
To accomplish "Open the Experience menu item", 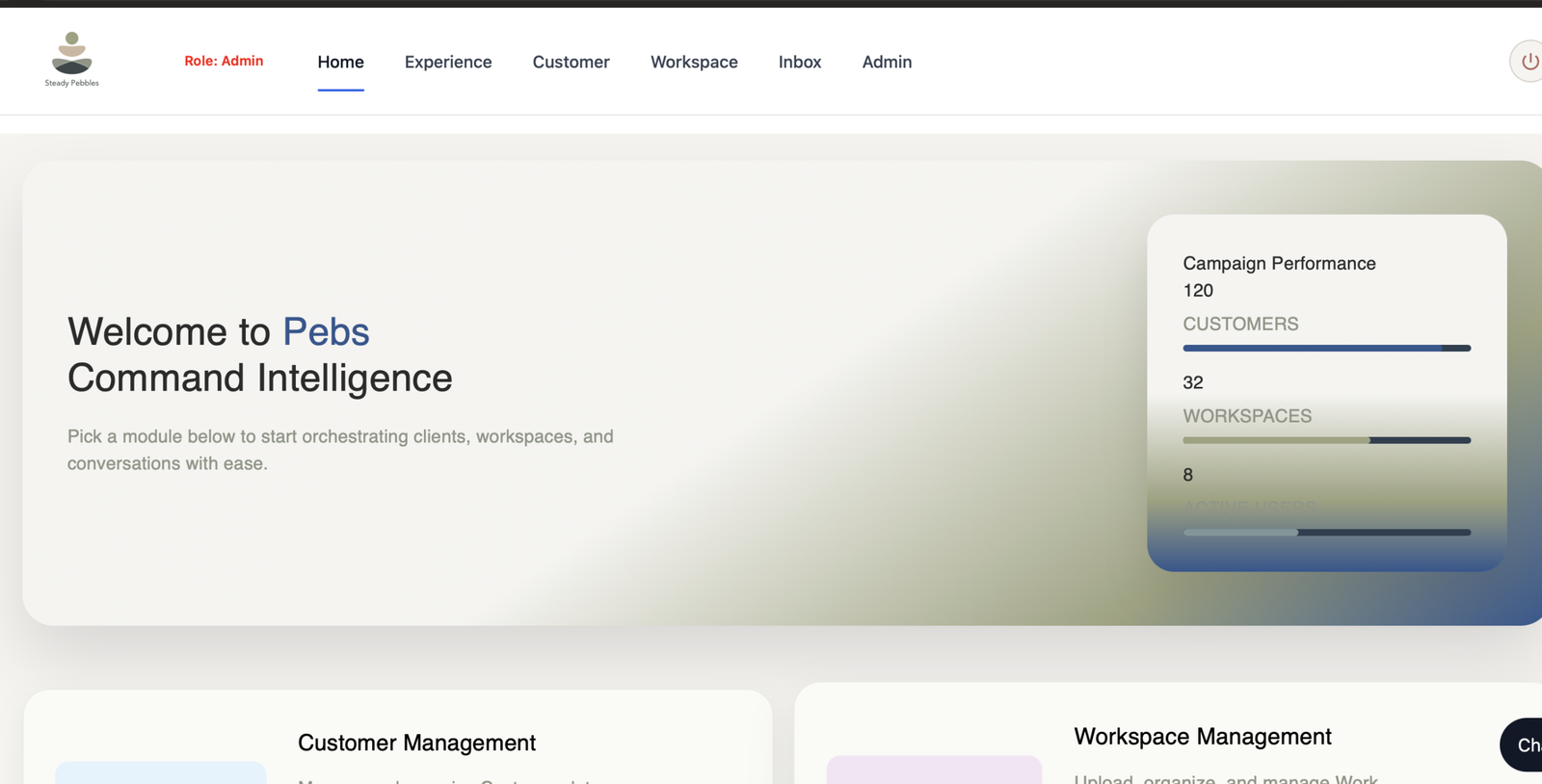I will 448,62.
